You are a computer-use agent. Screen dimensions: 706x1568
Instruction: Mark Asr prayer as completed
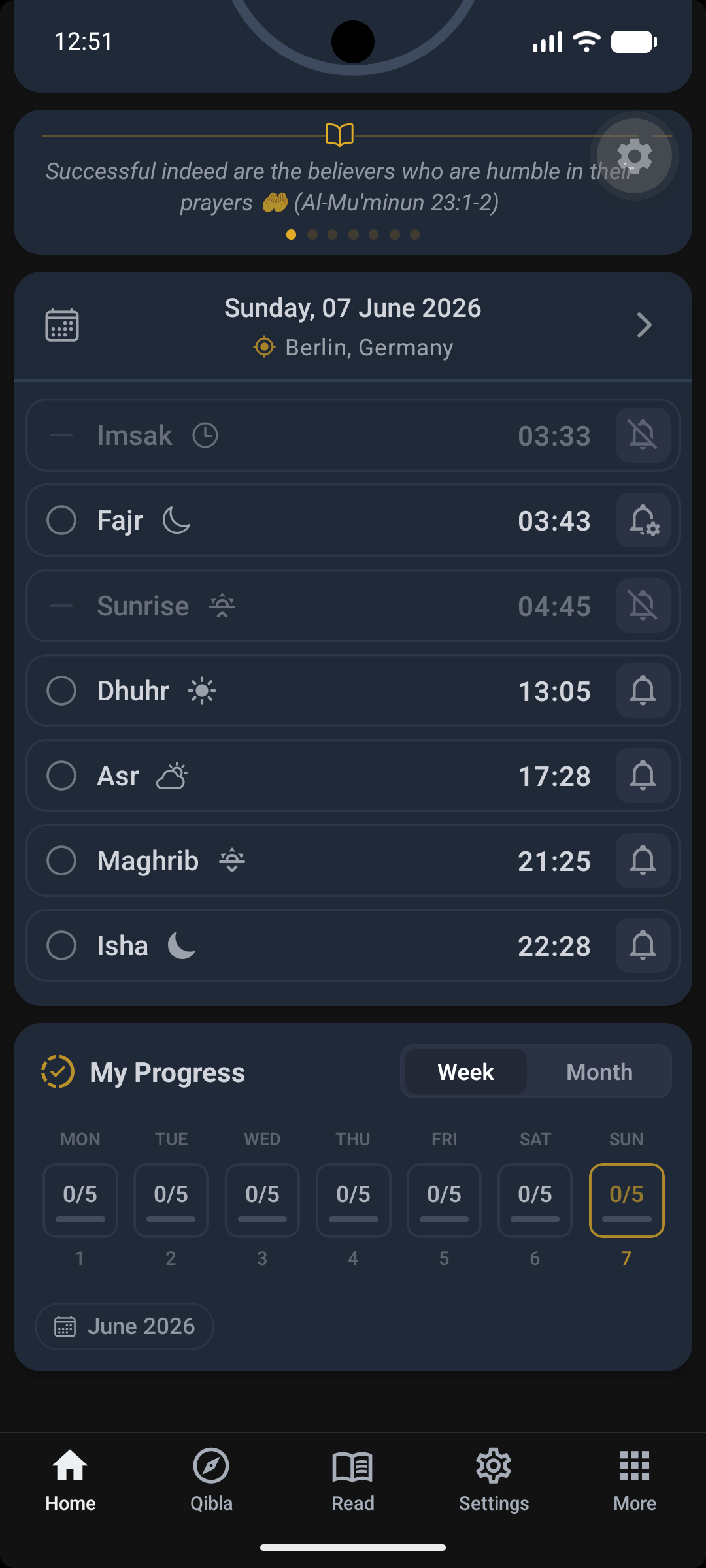click(x=61, y=776)
